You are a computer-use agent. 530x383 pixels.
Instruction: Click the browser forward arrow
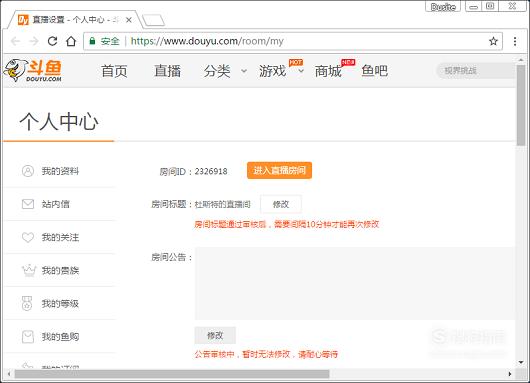coord(33,41)
